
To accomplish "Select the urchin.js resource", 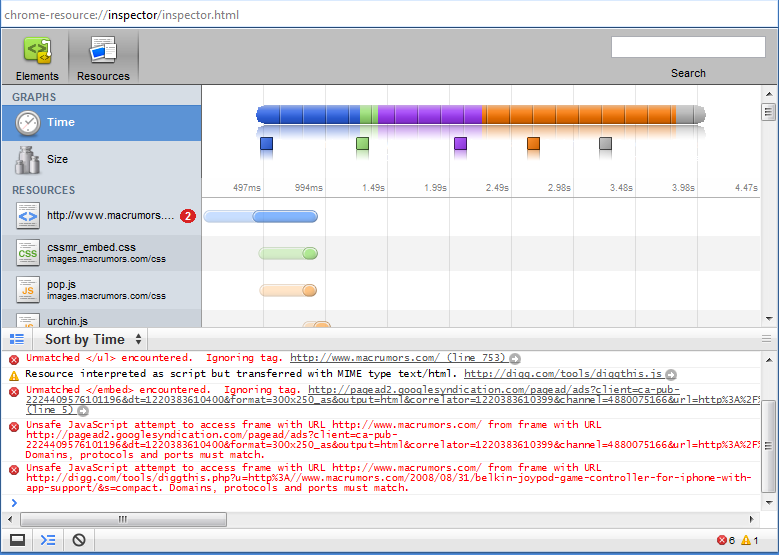I will click(101, 319).
